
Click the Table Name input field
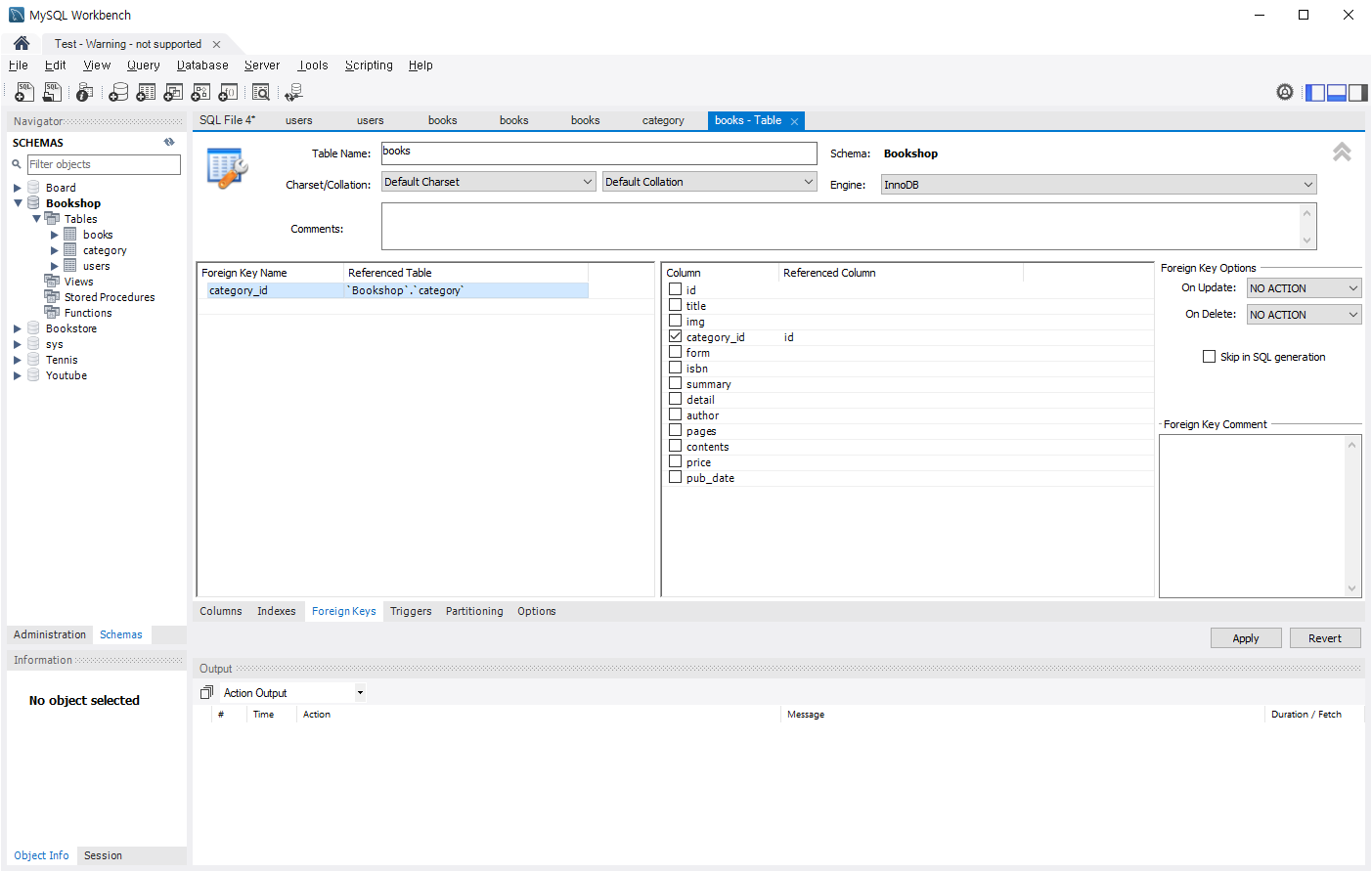pyautogui.click(x=598, y=153)
